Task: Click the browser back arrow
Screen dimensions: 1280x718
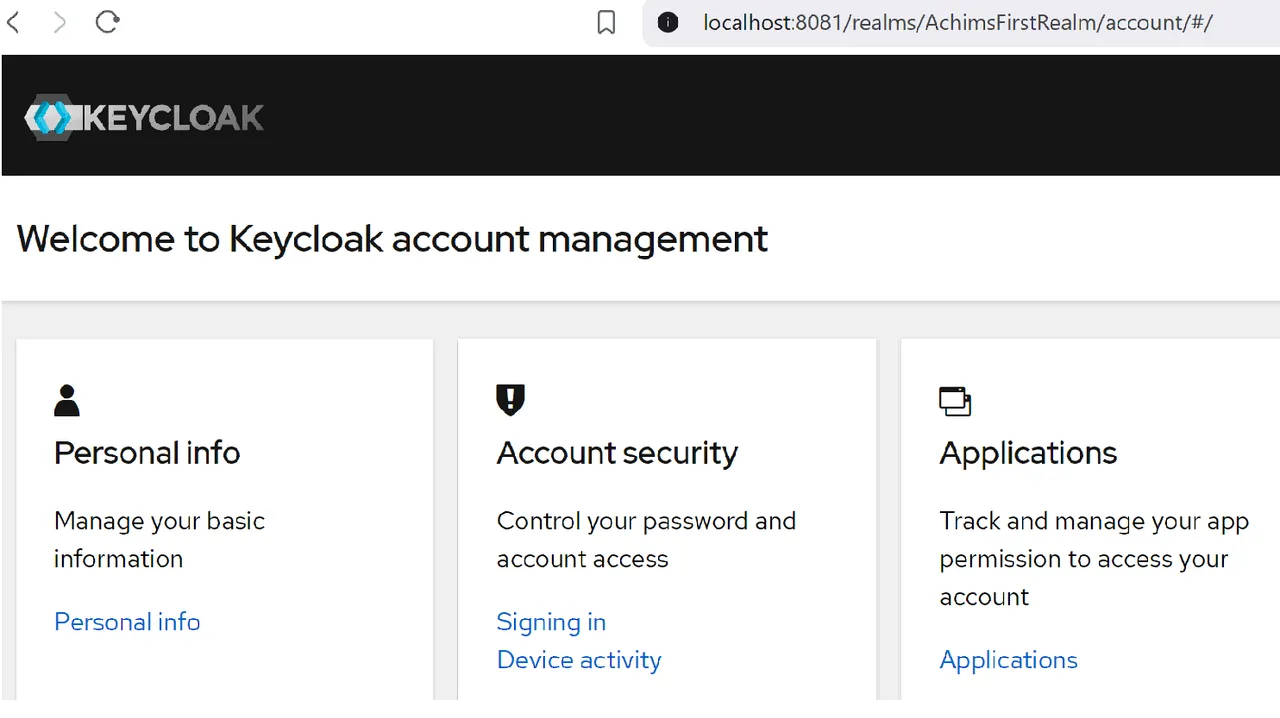Action: click(13, 22)
